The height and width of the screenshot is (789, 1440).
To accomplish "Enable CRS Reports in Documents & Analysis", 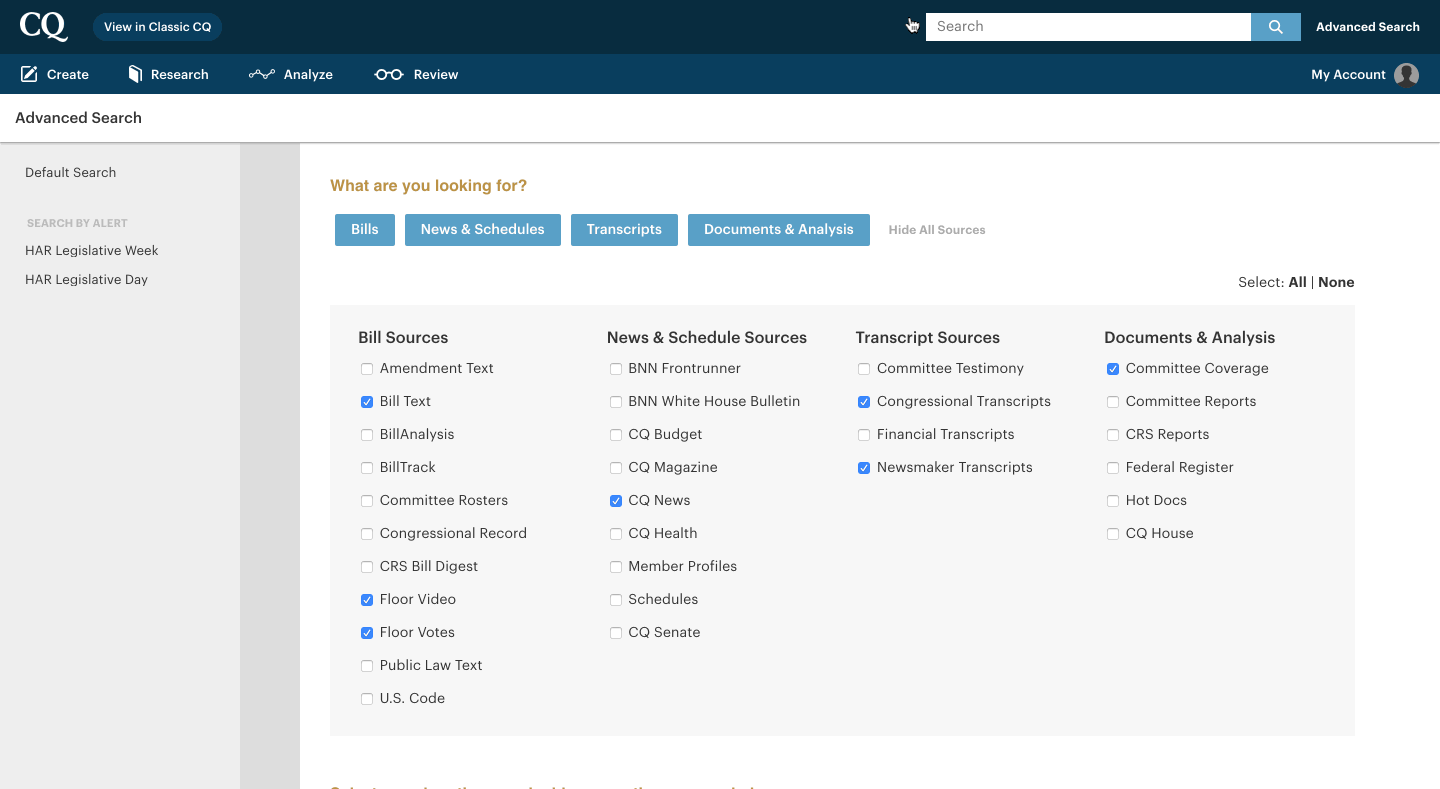I will [1113, 435].
